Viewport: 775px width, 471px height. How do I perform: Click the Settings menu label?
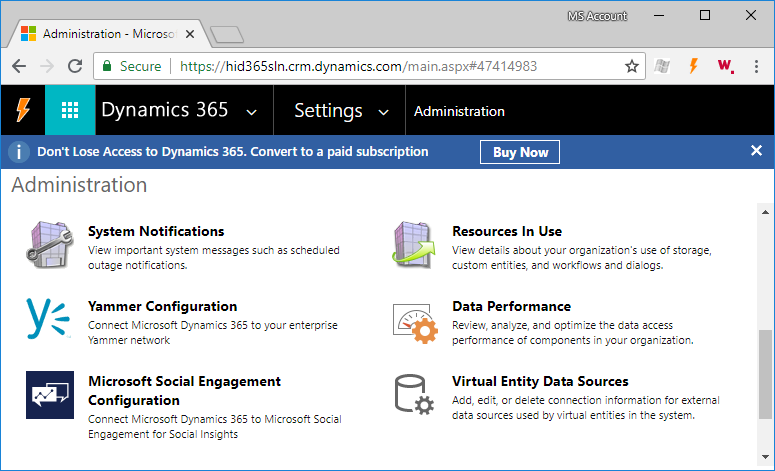(x=328, y=111)
